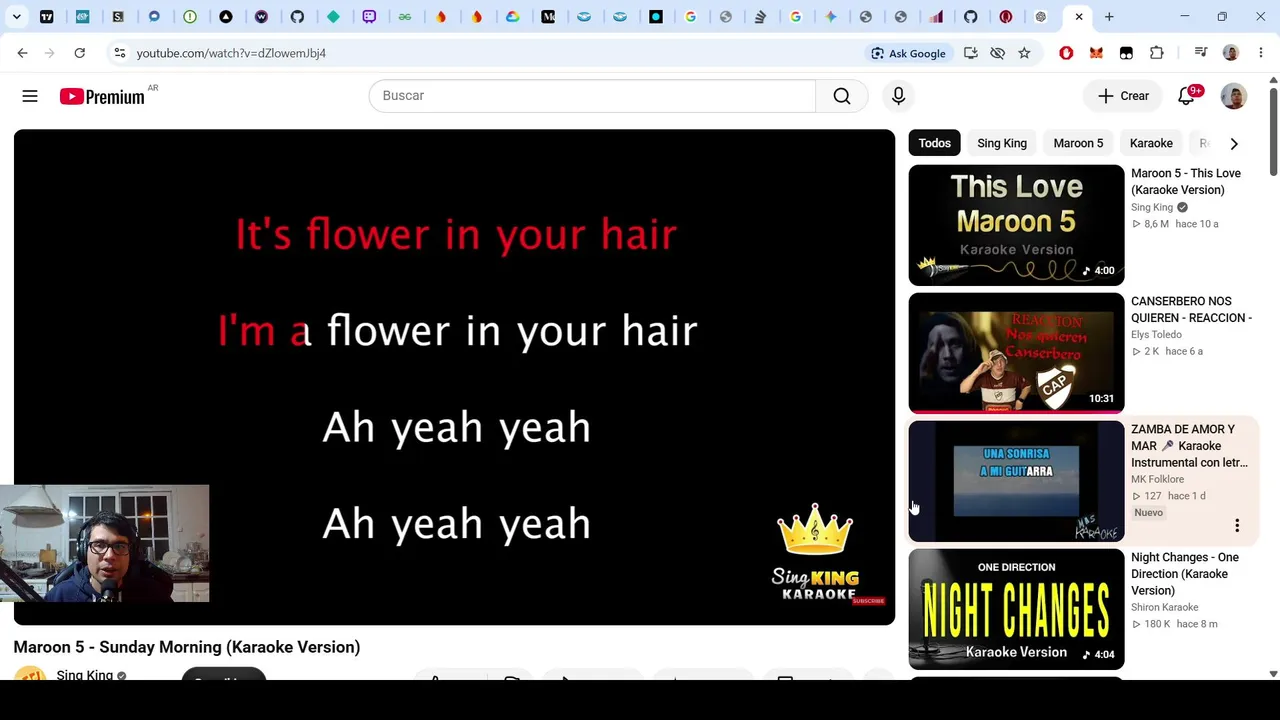Open CANSERBERO NOS QUIEREN video title
Image resolution: width=1280 pixels, height=720 pixels.
tap(1191, 310)
